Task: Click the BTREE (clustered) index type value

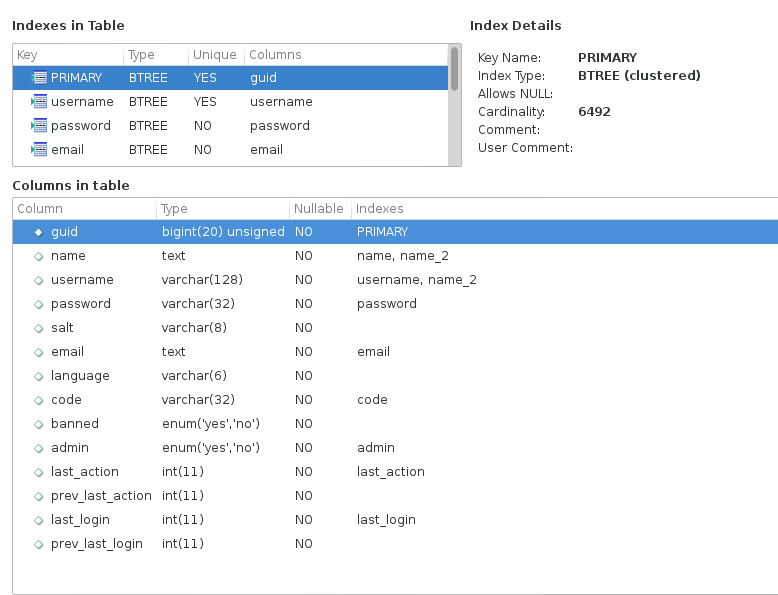Action: click(x=639, y=75)
